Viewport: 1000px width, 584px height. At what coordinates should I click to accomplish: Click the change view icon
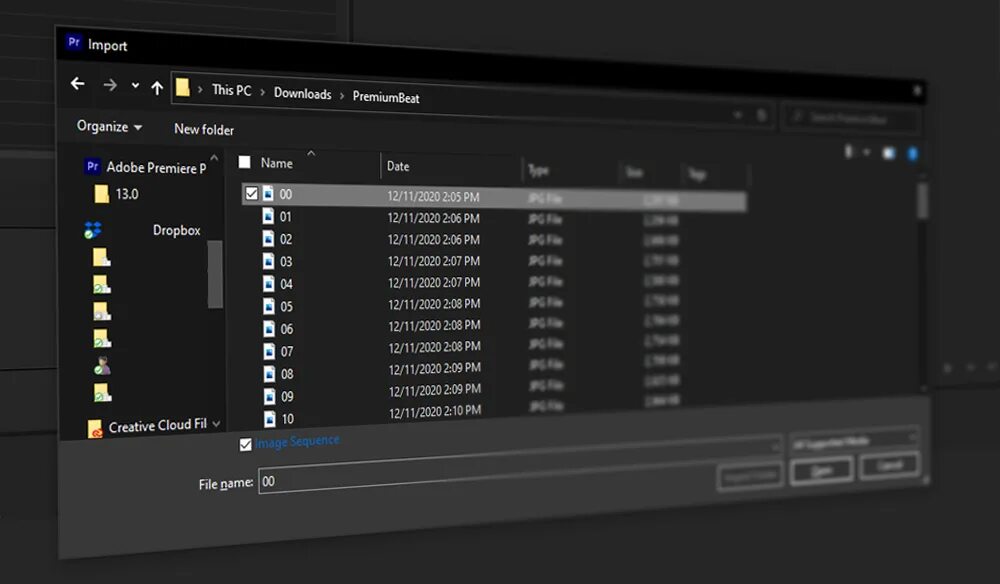[848, 152]
